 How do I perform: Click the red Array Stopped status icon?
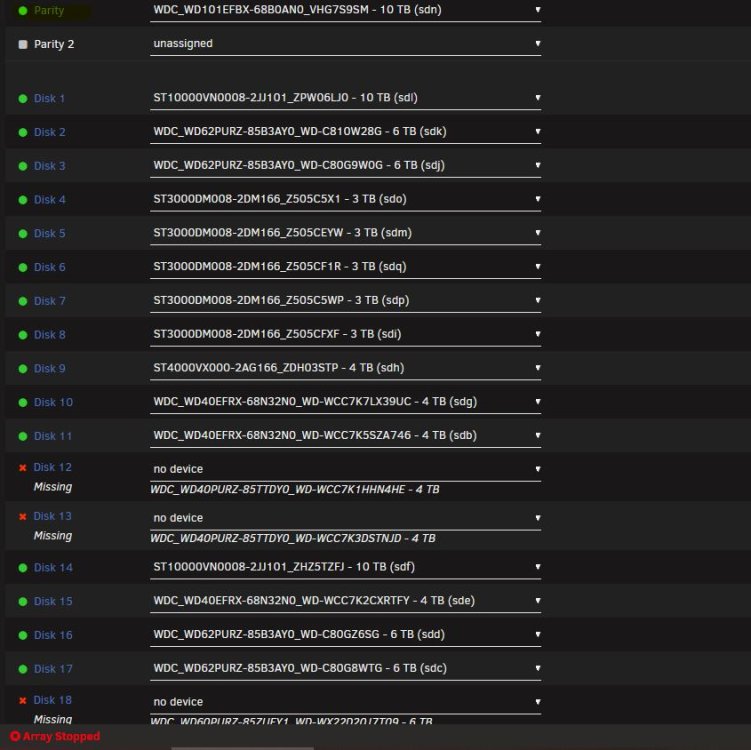pos(15,737)
